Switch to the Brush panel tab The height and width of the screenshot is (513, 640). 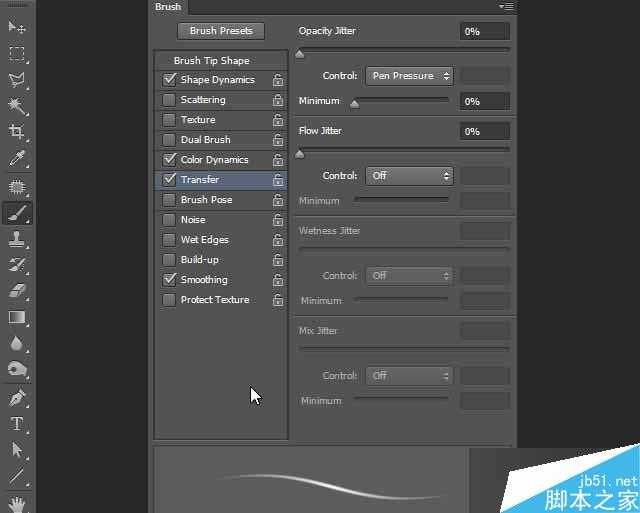click(168, 7)
